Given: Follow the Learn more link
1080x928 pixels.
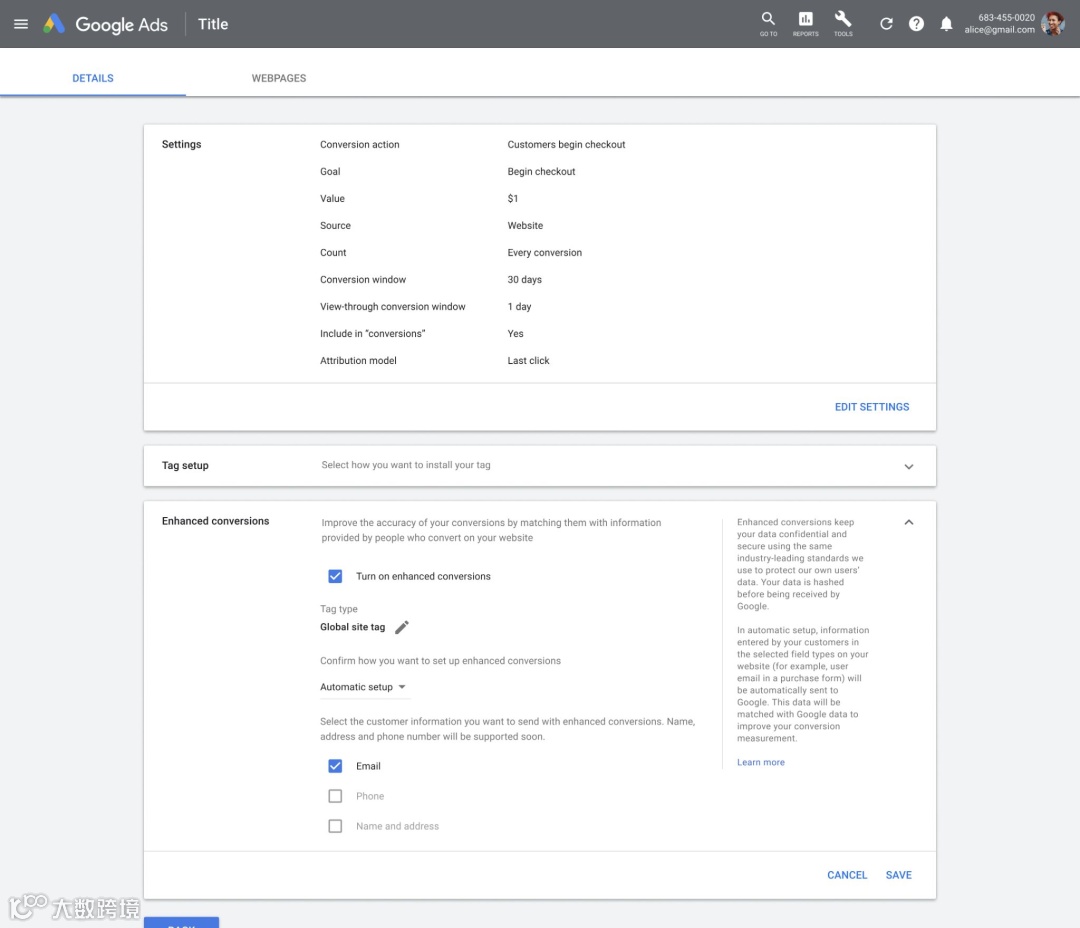Looking at the screenshot, I should pyautogui.click(x=761, y=762).
